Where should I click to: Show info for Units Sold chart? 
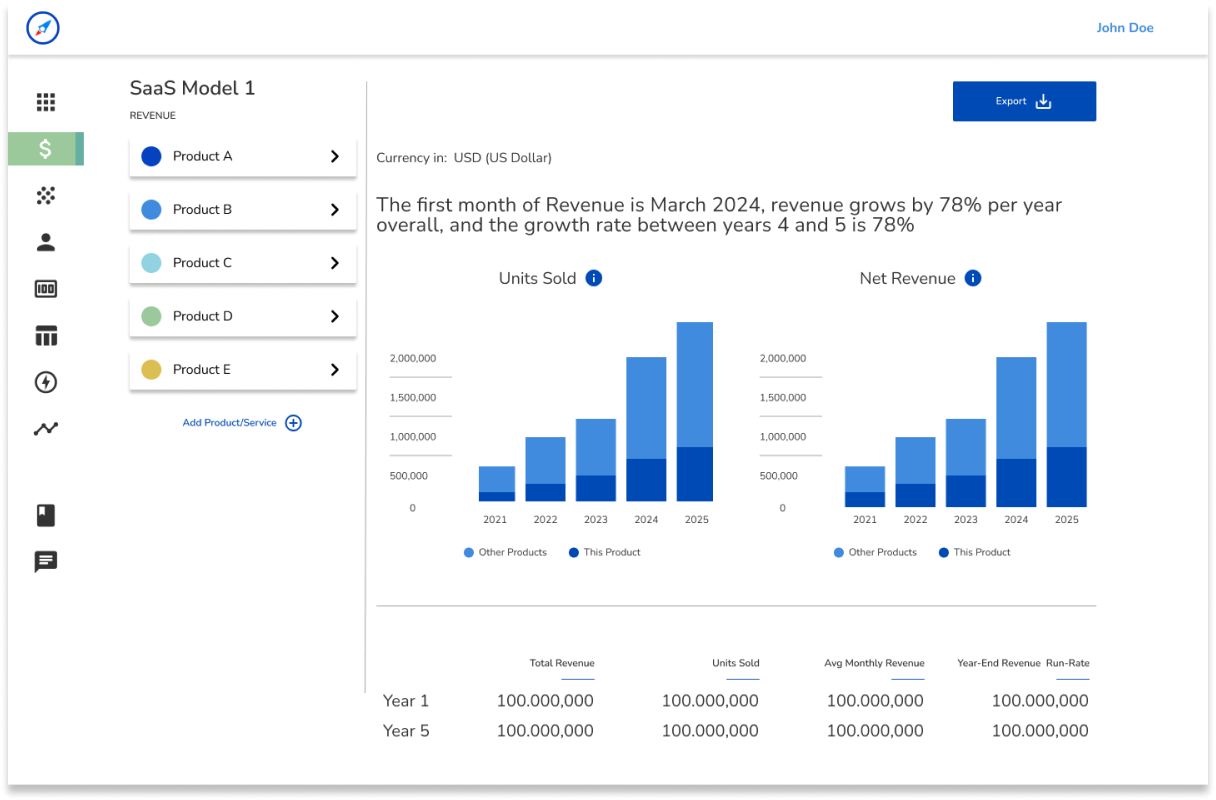[x=594, y=278]
